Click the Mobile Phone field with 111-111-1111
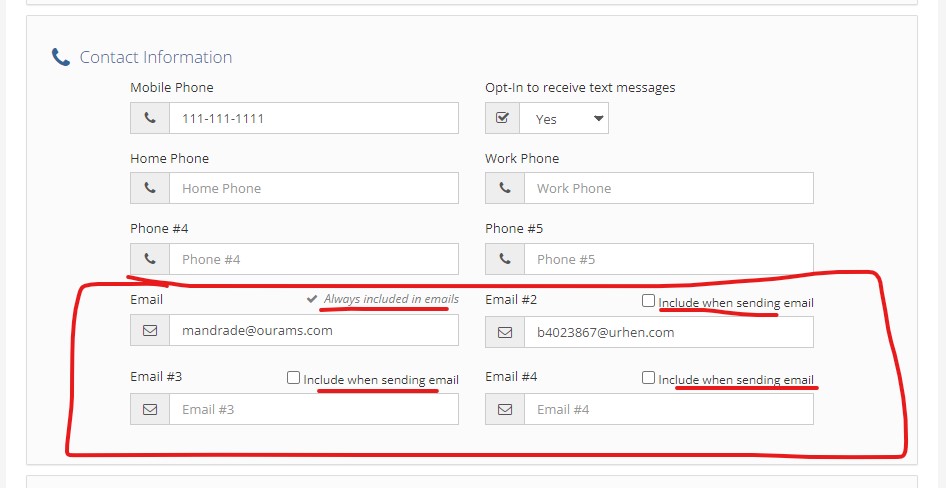 313,118
